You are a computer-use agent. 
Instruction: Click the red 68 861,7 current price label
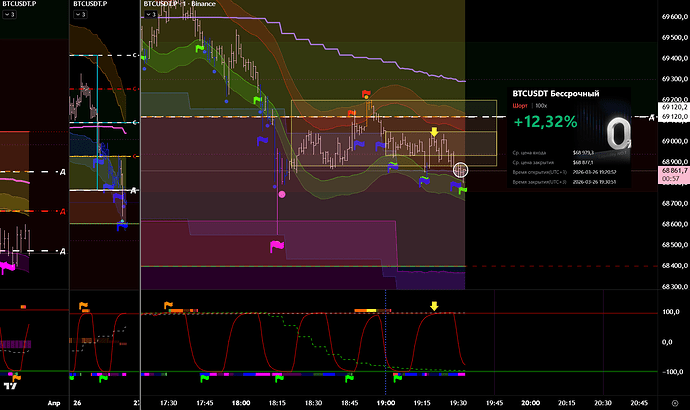[x=671, y=172]
